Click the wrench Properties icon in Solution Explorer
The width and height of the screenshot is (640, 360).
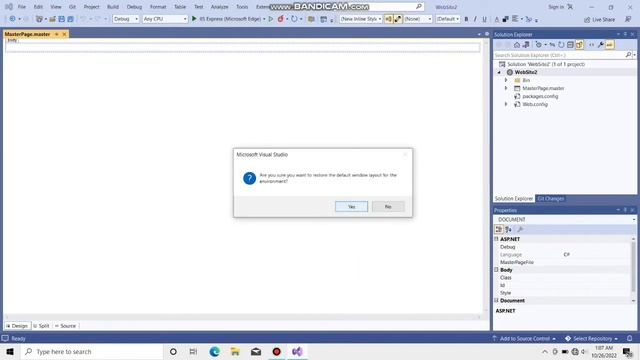600,45
